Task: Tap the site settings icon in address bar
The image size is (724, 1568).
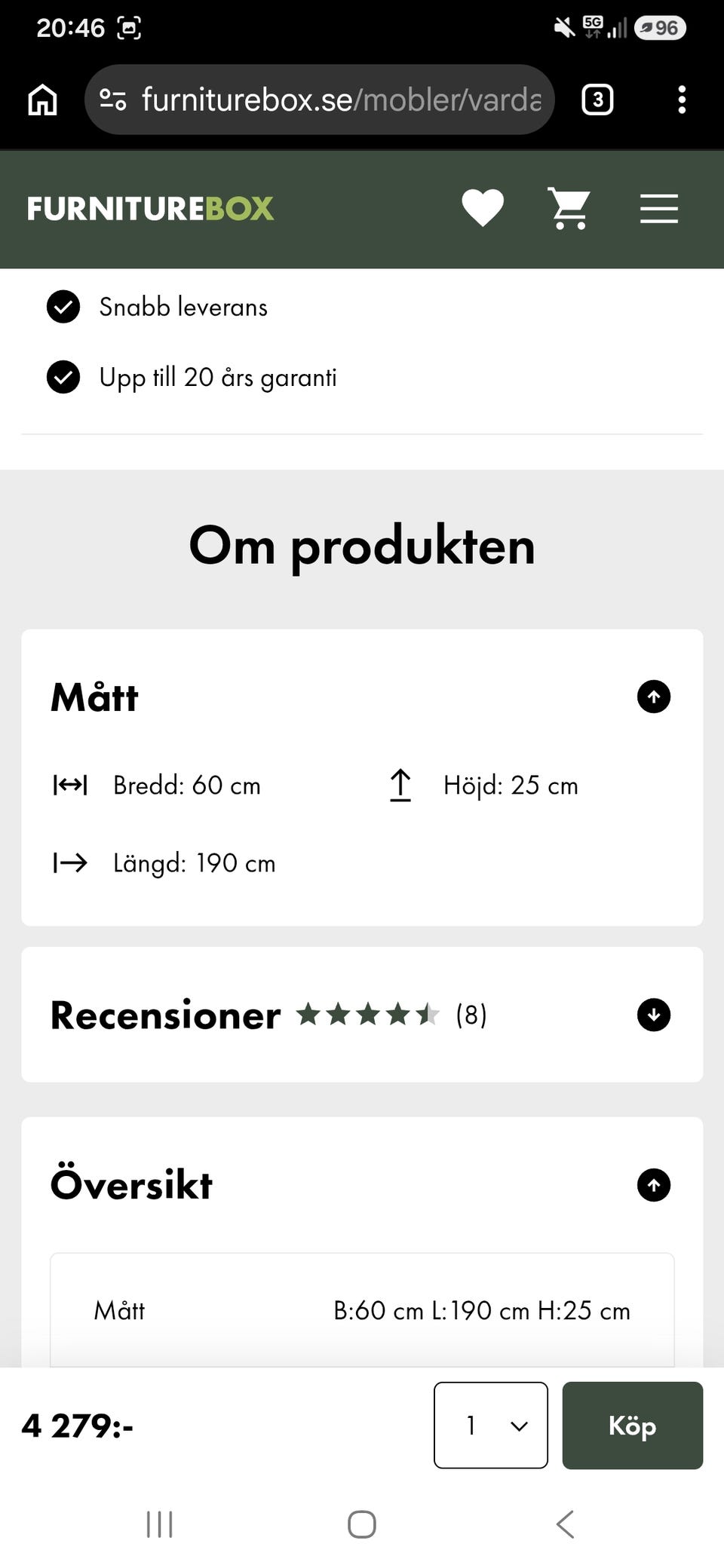Action: point(113,100)
